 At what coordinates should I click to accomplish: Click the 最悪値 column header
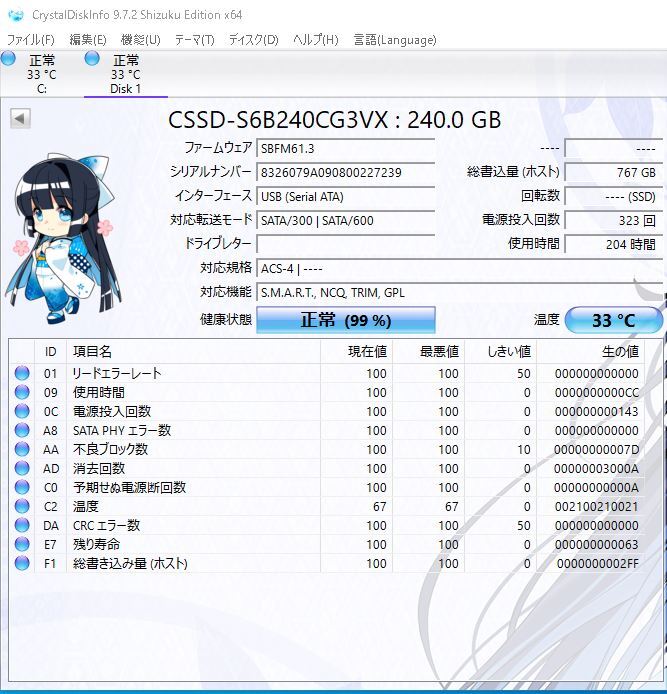(x=428, y=351)
